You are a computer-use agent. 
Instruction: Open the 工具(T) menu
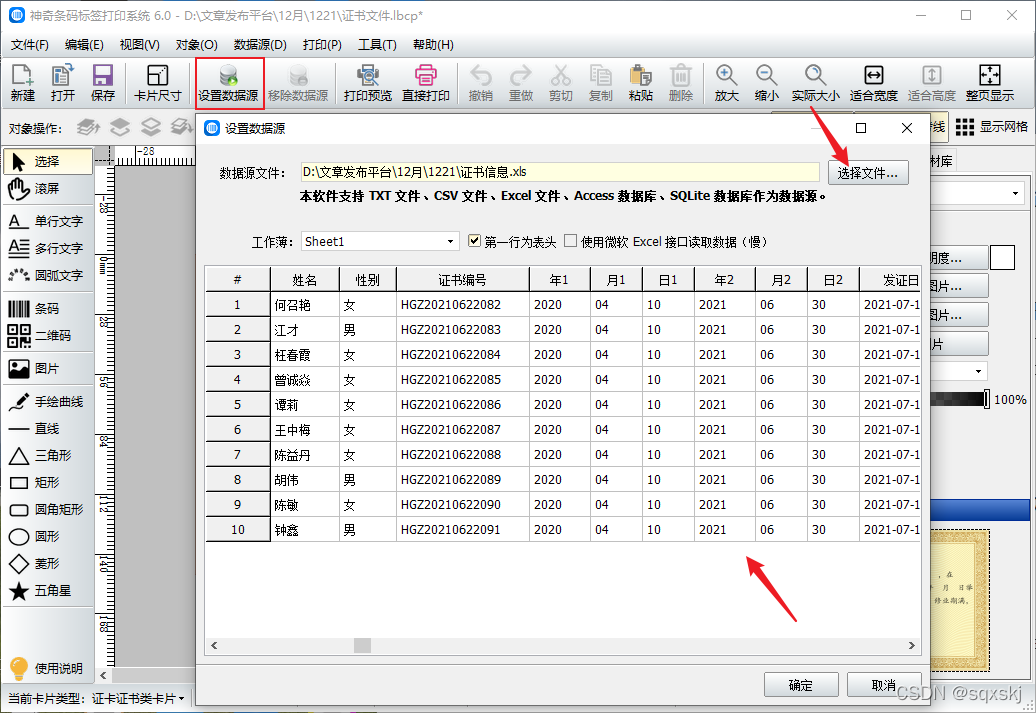[x=377, y=45]
